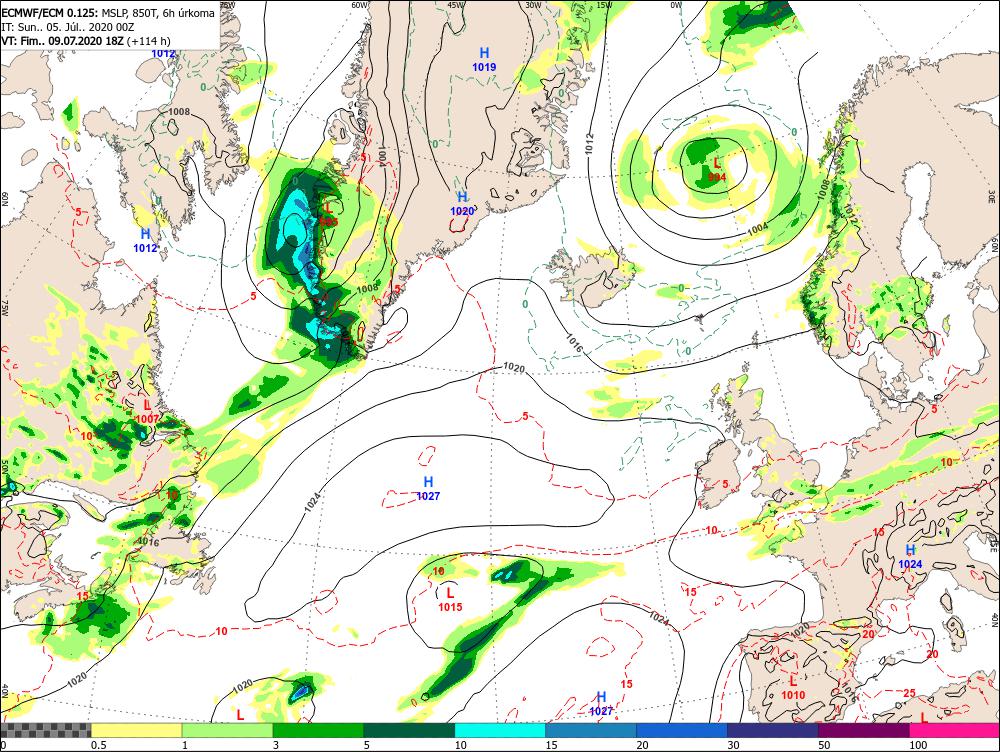Click the 'ECMWF/ECM 0.125' header title text
The image size is (1000, 752).
pyautogui.click(x=50, y=13)
